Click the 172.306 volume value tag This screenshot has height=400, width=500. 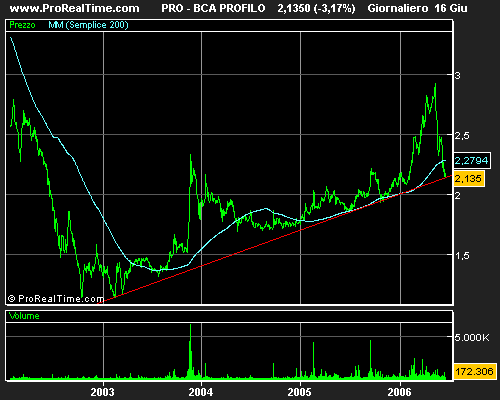pos(475,371)
